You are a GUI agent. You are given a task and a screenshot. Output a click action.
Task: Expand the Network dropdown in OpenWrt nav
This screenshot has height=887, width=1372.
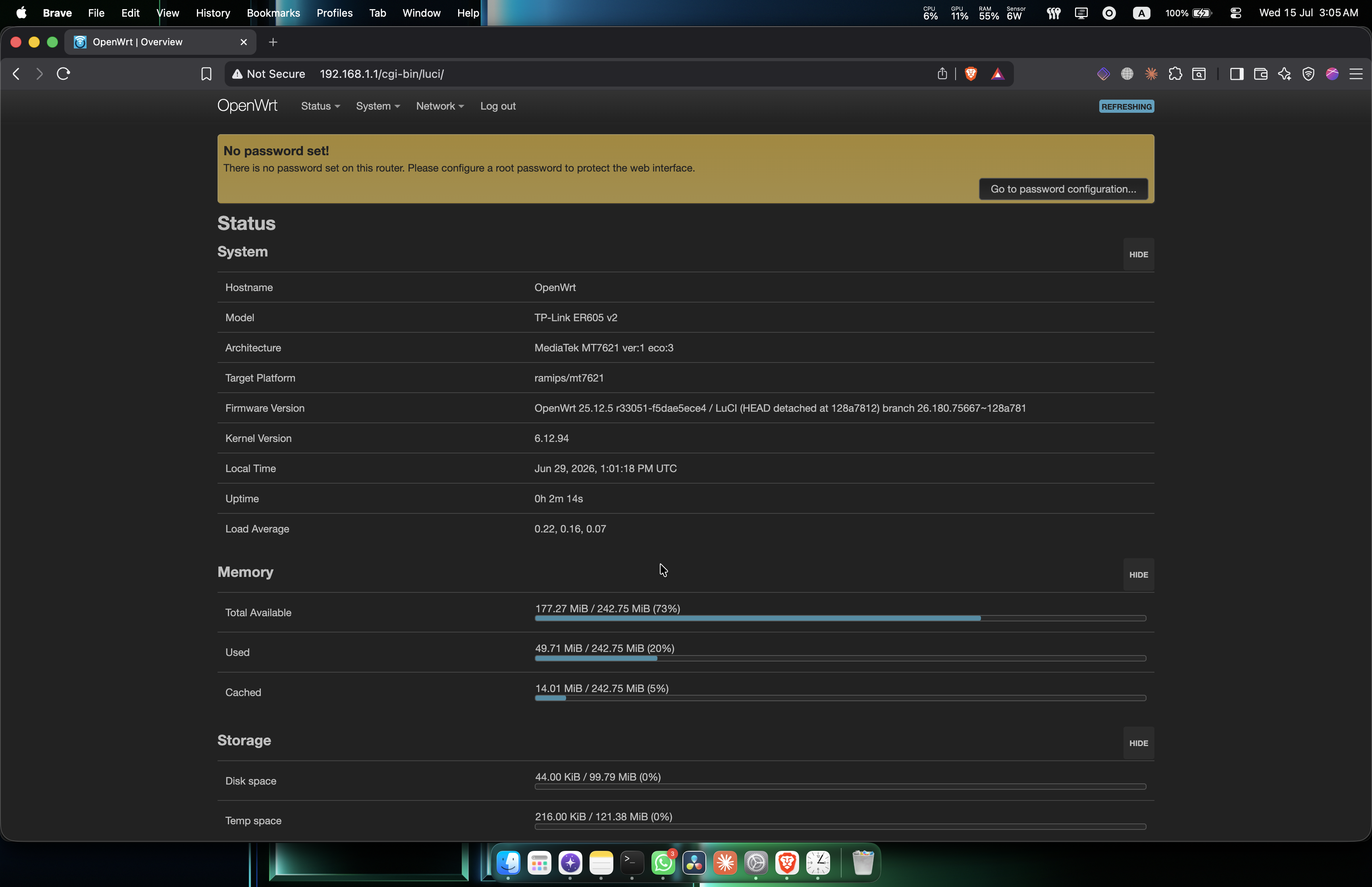(440, 106)
